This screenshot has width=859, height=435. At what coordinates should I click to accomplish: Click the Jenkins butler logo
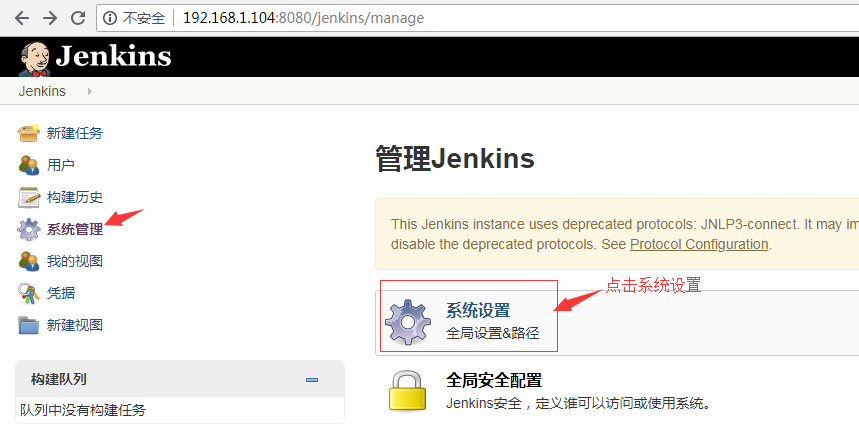pyautogui.click(x=36, y=57)
